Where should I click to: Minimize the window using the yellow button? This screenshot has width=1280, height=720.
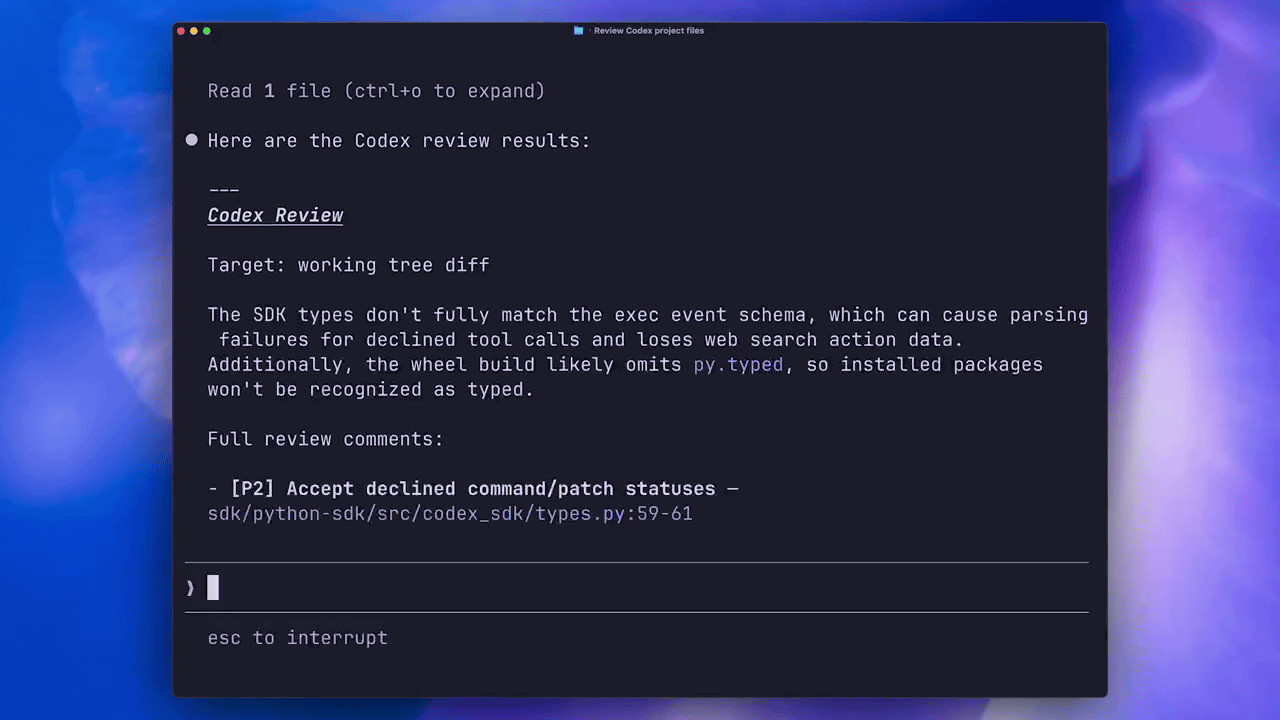click(x=194, y=31)
